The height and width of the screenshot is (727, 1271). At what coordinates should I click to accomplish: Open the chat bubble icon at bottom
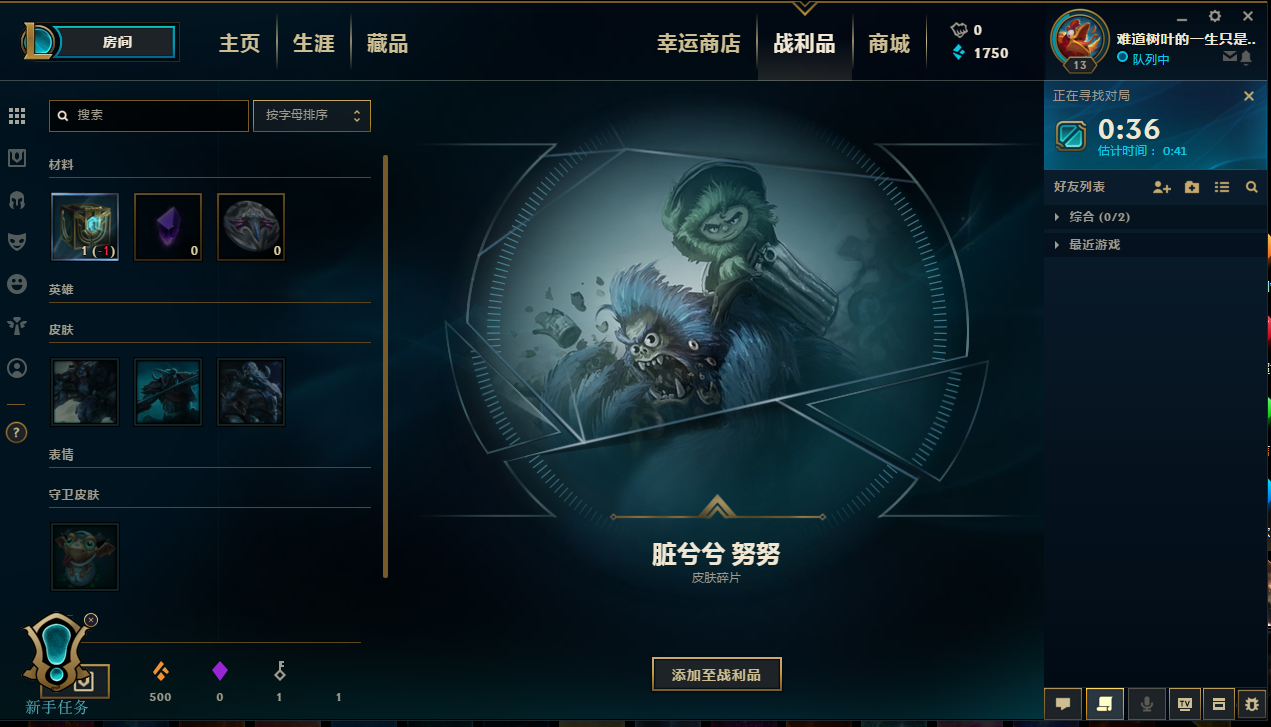tap(1063, 704)
